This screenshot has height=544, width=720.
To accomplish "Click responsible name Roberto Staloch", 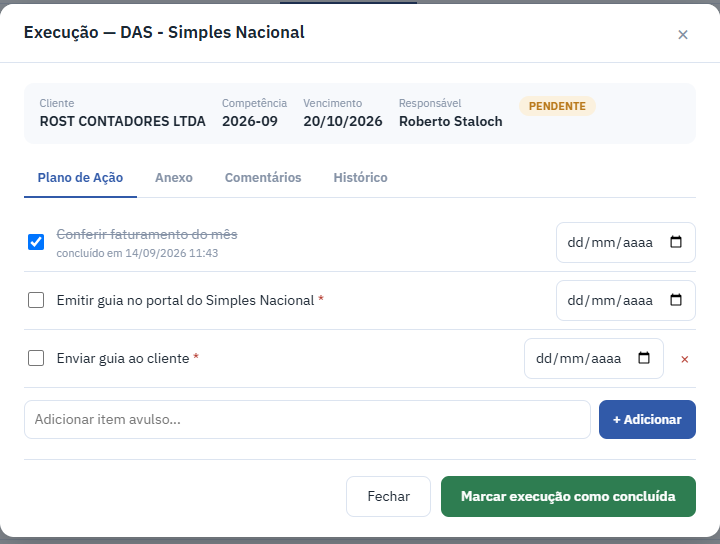I will (x=450, y=121).
